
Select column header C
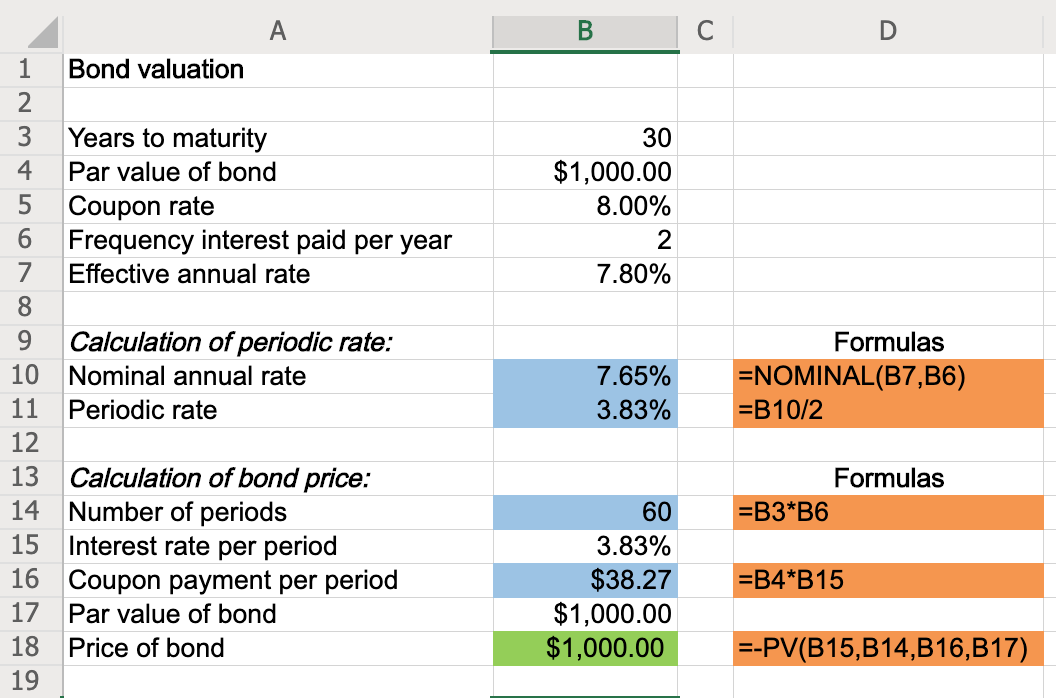click(704, 31)
